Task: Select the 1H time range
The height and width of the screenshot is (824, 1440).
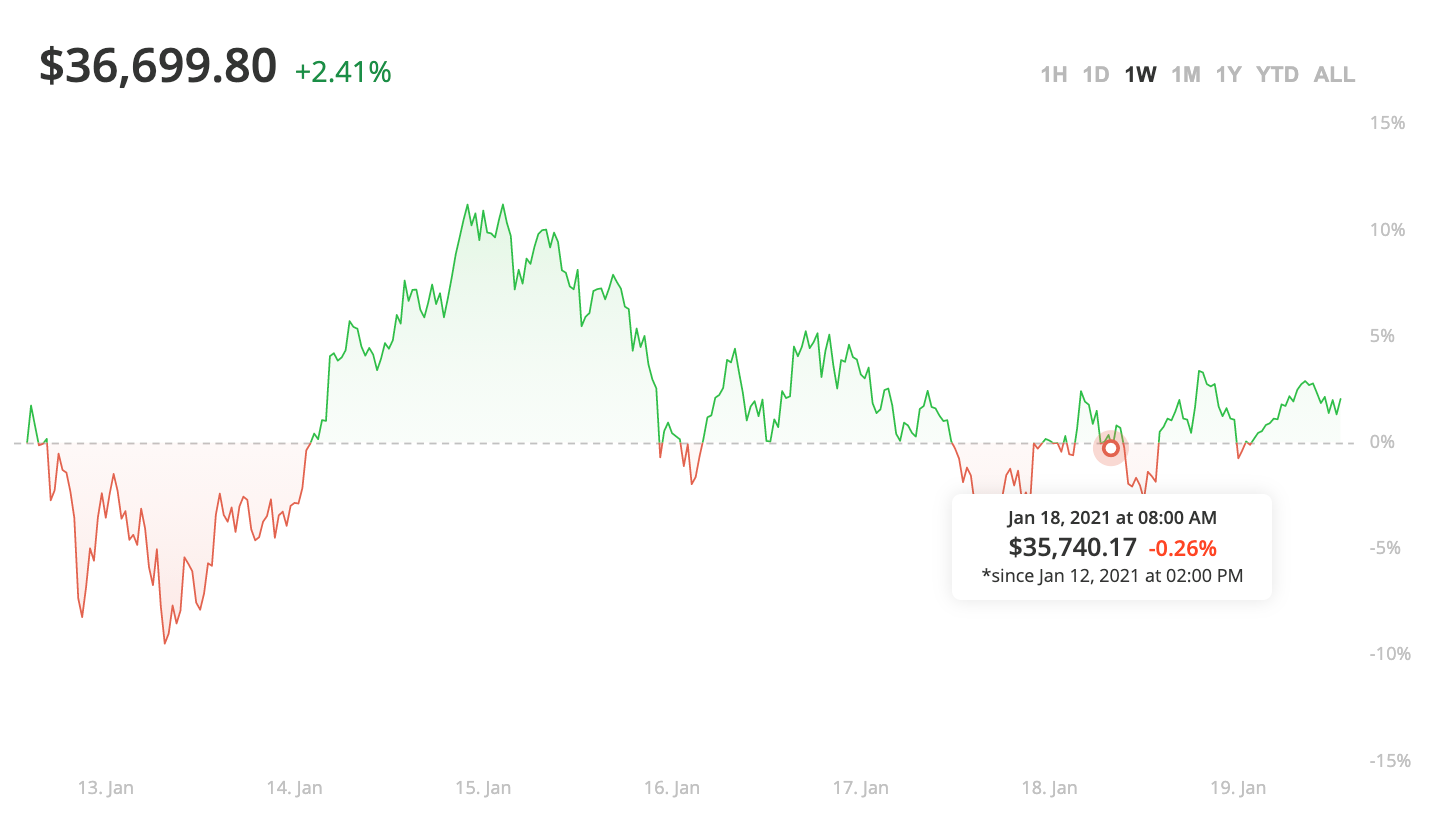Action: pyautogui.click(x=1053, y=74)
